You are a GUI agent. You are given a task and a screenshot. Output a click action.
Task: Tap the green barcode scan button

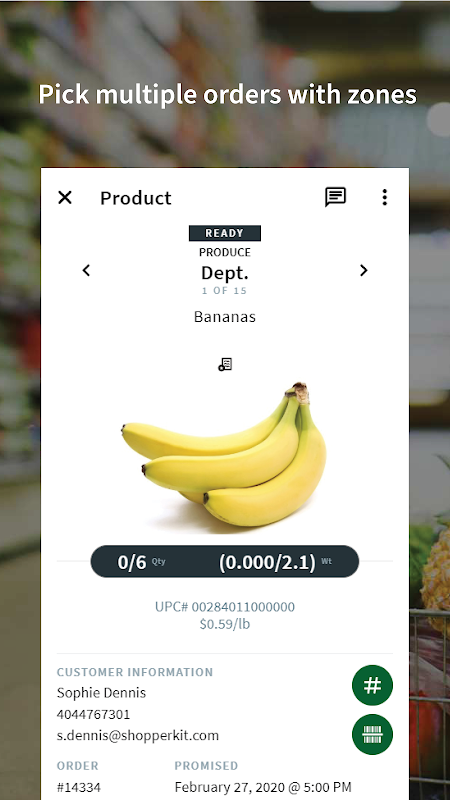pyautogui.click(x=372, y=734)
